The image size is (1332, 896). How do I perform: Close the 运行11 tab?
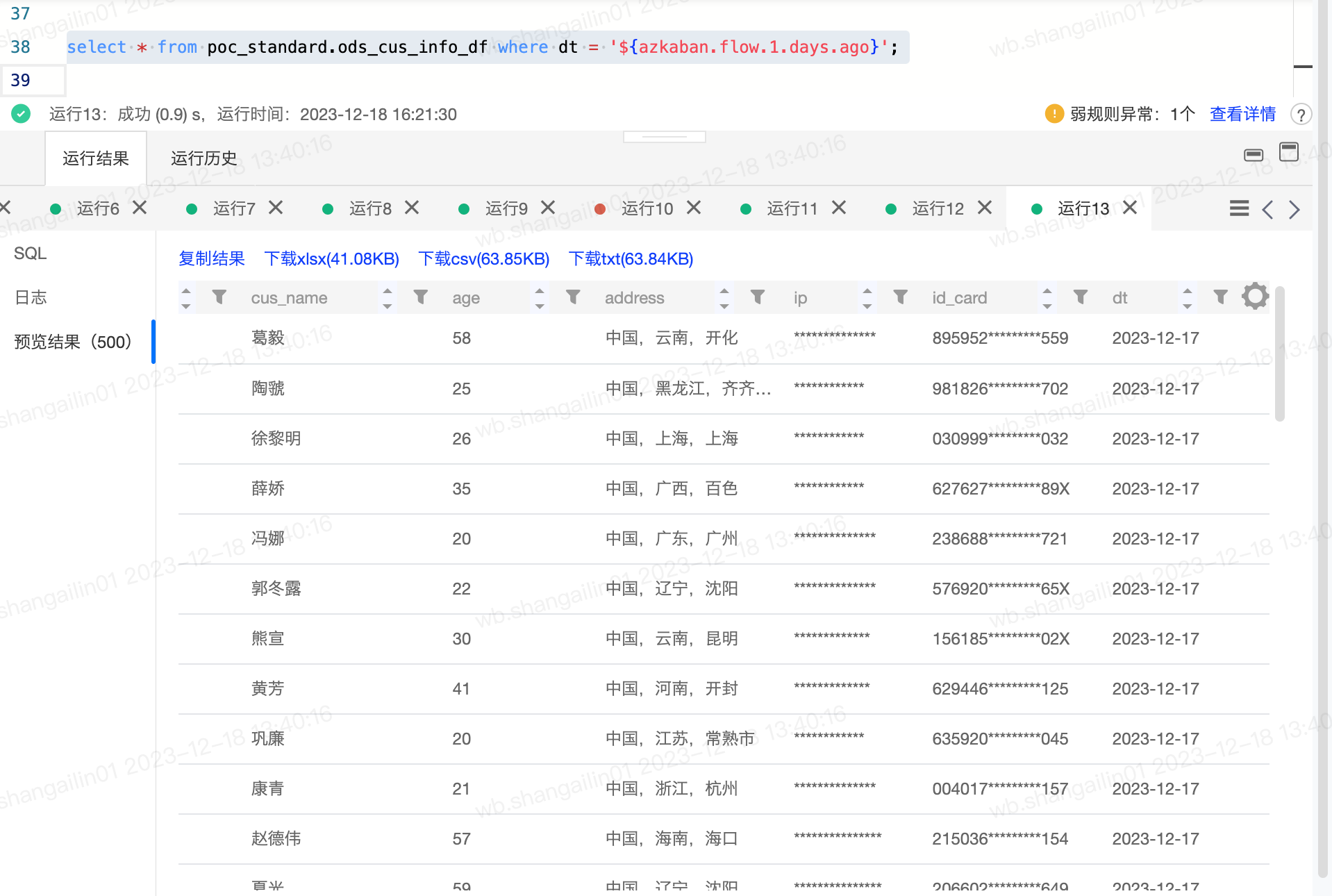839,208
